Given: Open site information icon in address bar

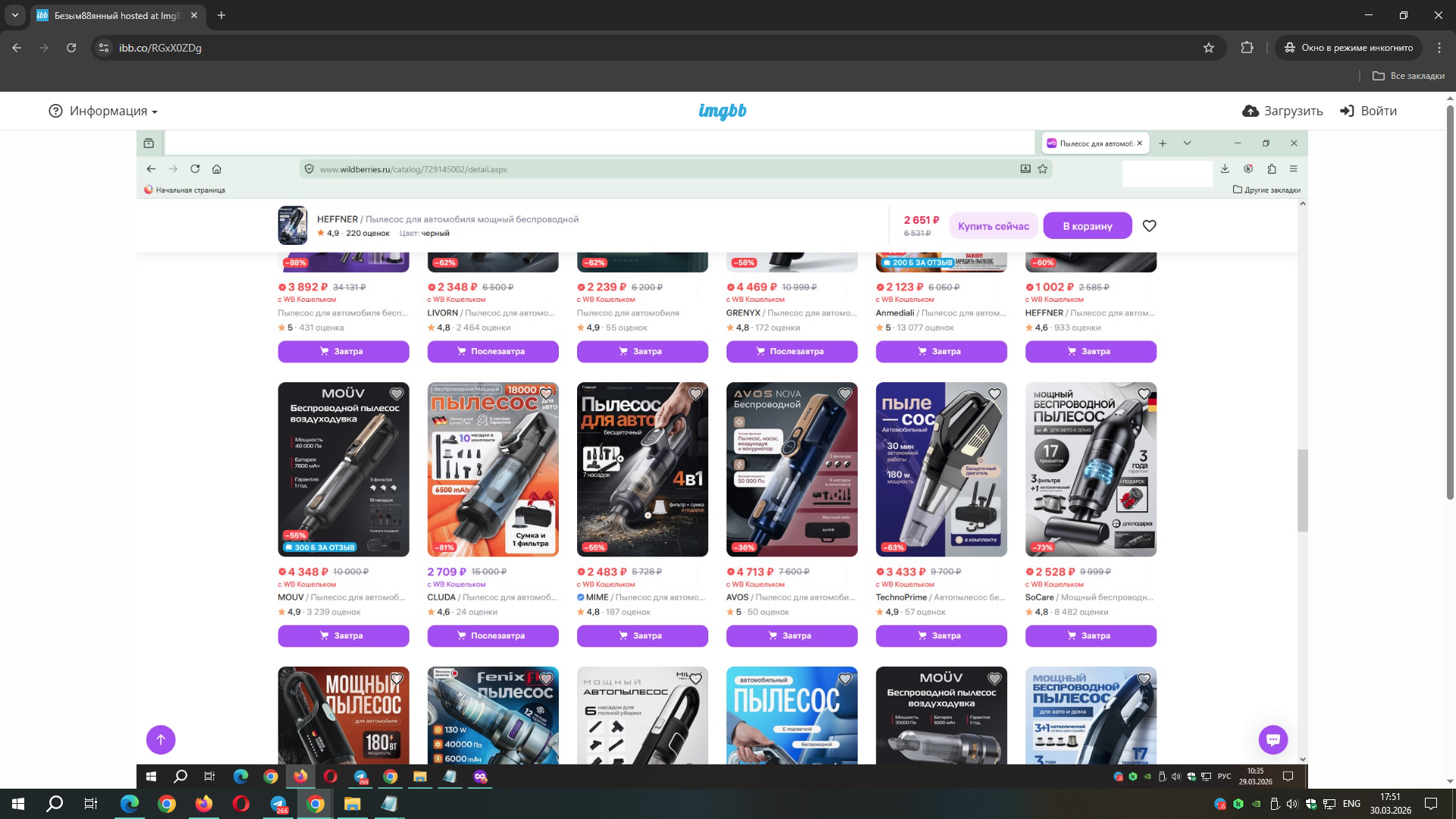Looking at the screenshot, I should click(105, 48).
